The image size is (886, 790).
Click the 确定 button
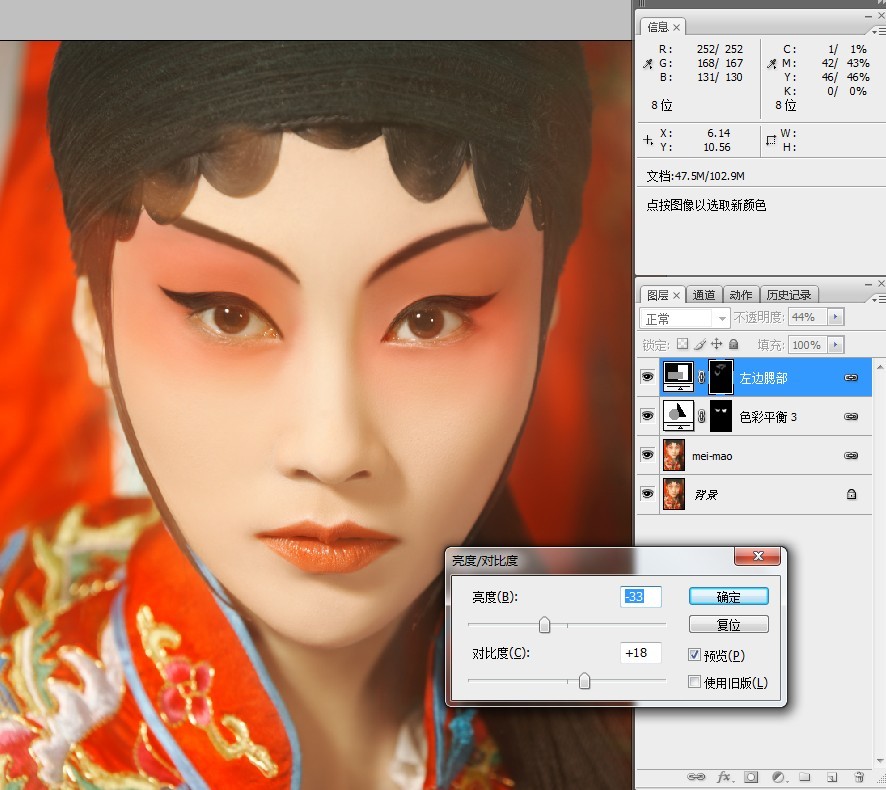(x=728, y=596)
